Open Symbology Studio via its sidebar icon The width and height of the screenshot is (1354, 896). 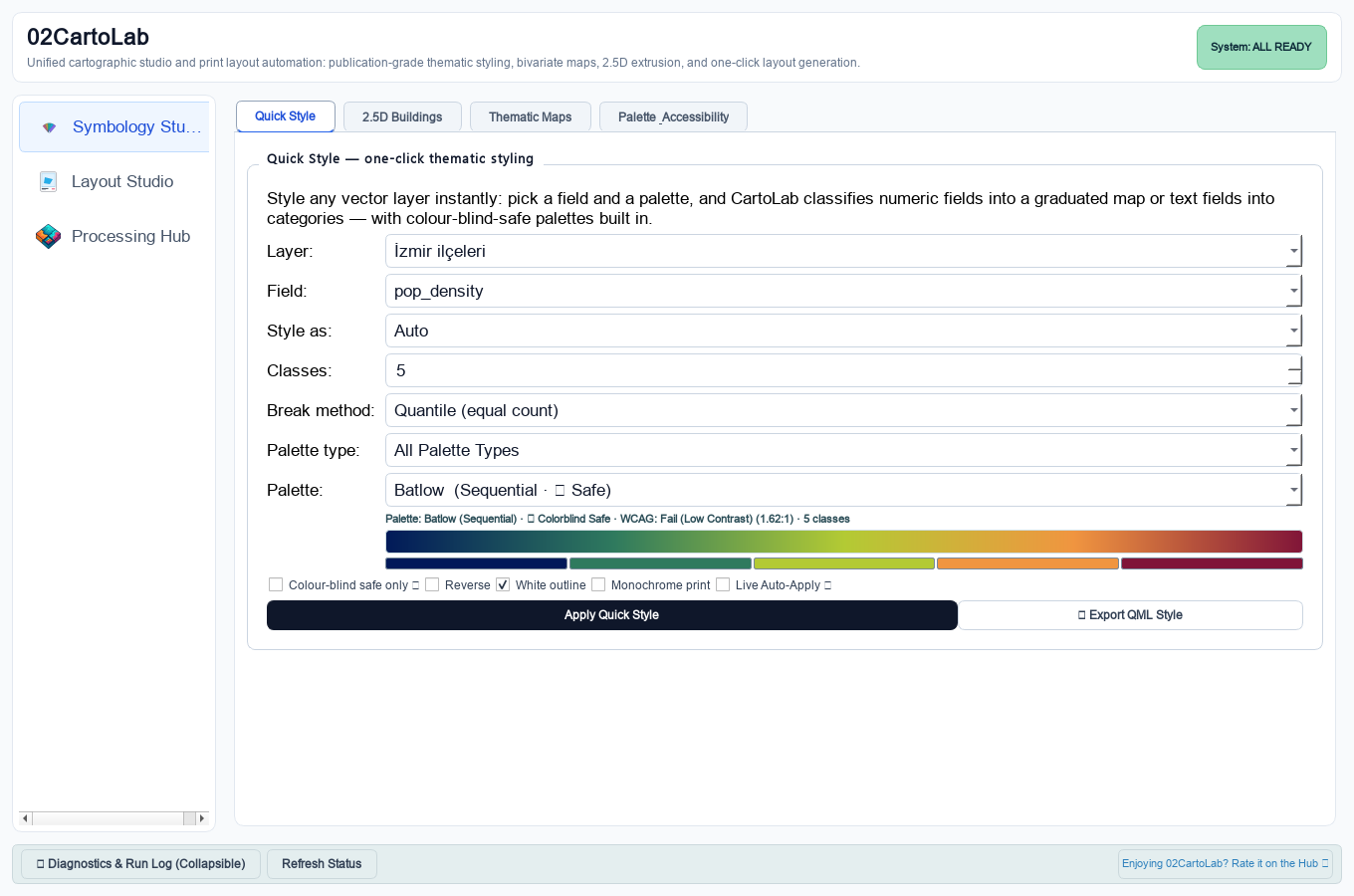coord(49,127)
